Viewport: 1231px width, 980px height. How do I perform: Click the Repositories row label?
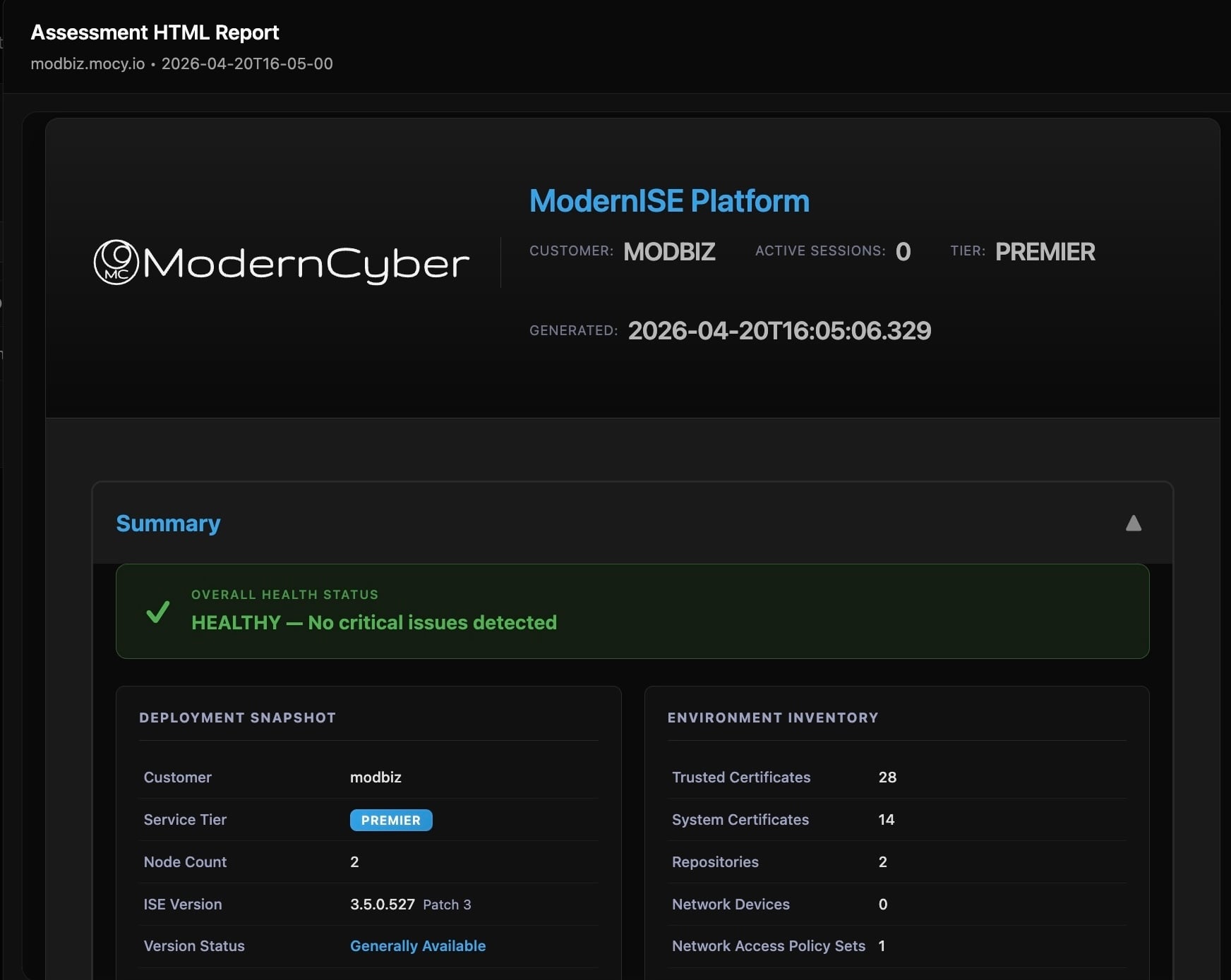(715, 861)
